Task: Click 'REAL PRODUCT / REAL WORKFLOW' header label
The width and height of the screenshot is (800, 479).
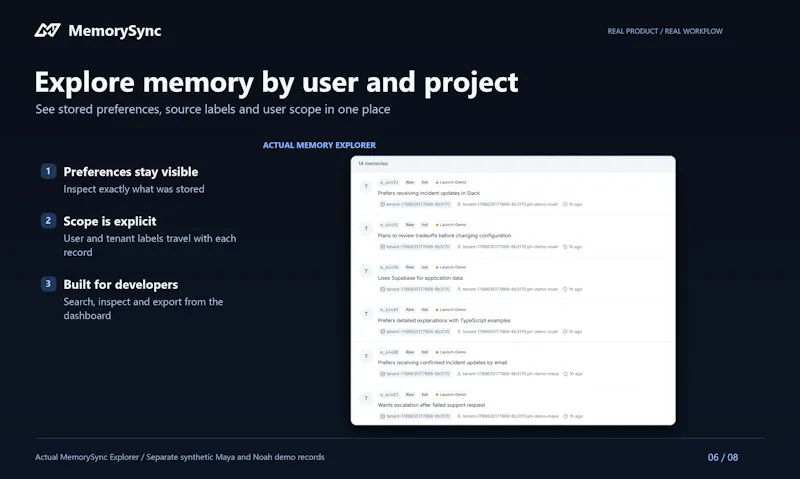Action: pyautogui.click(x=665, y=31)
